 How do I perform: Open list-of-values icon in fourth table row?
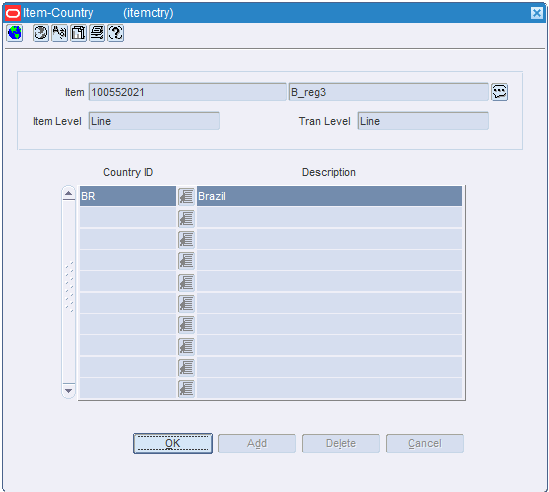(186, 261)
